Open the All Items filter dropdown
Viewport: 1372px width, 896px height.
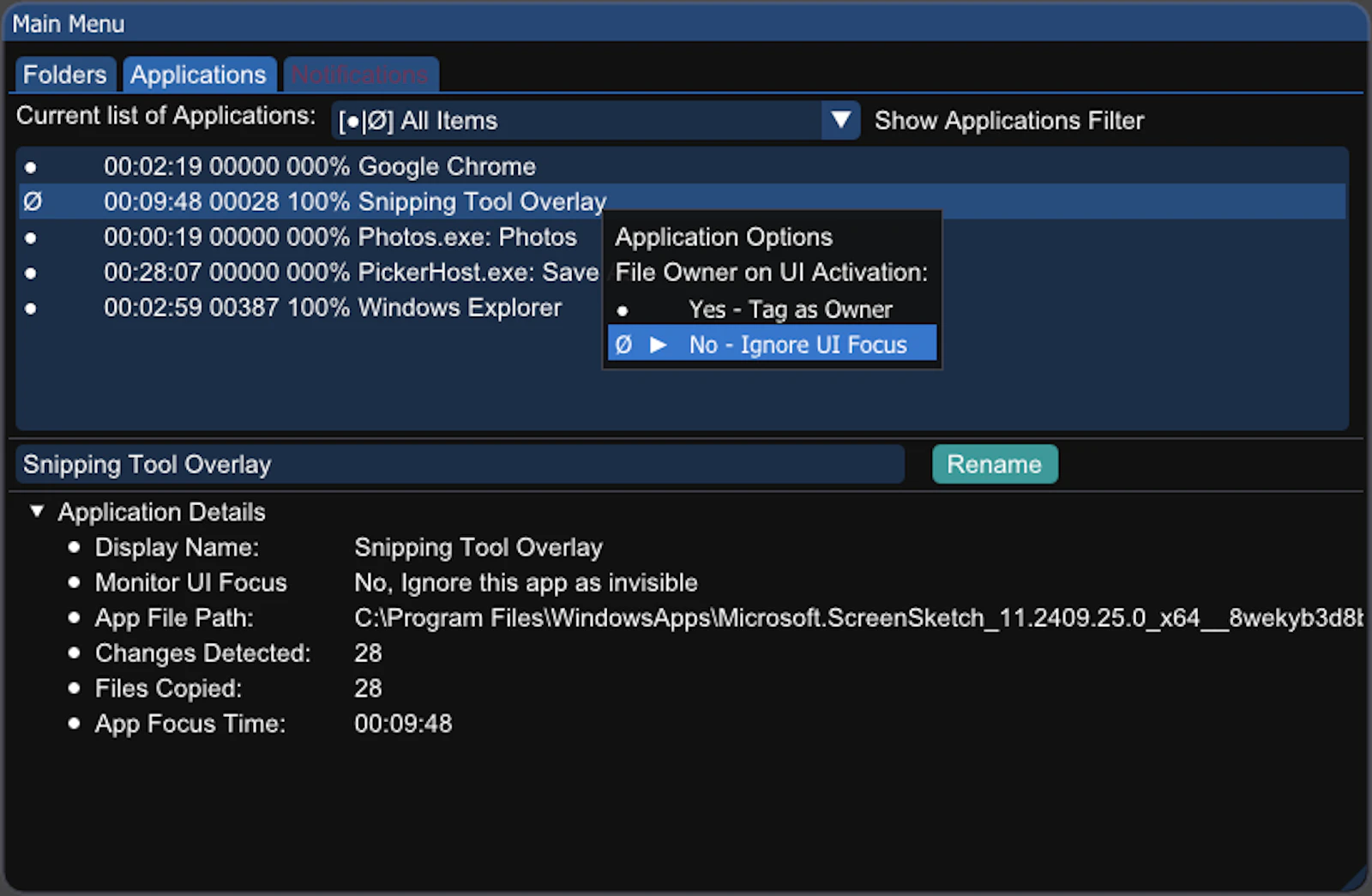pos(595,121)
